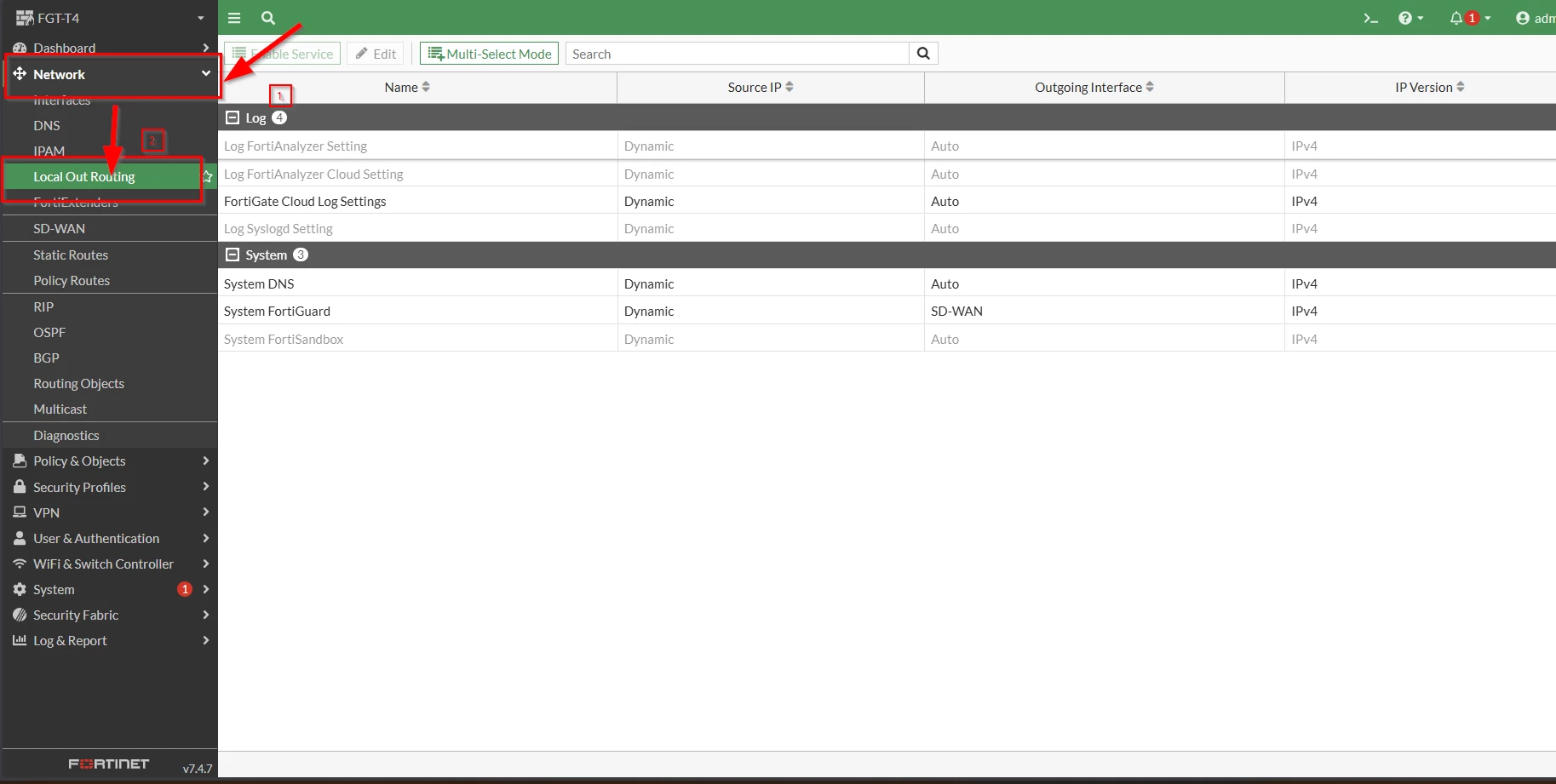Collapse the Network menu section
The width and height of the screenshot is (1556, 784).
click(x=109, y=74)
